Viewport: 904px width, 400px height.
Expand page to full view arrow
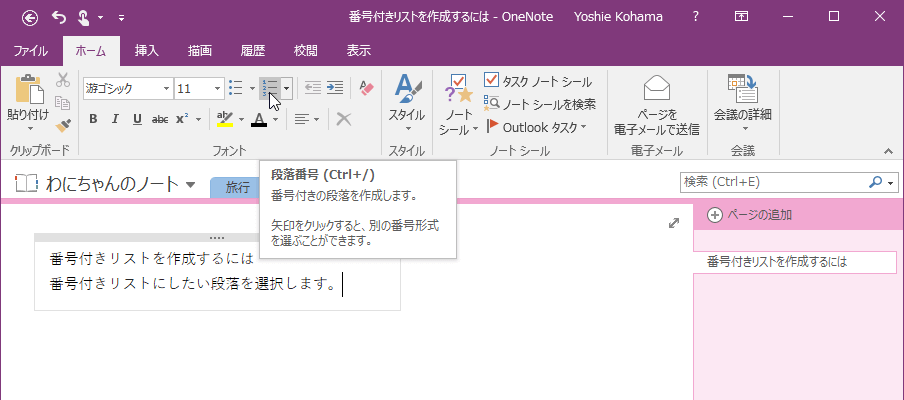tap(673, 223)
